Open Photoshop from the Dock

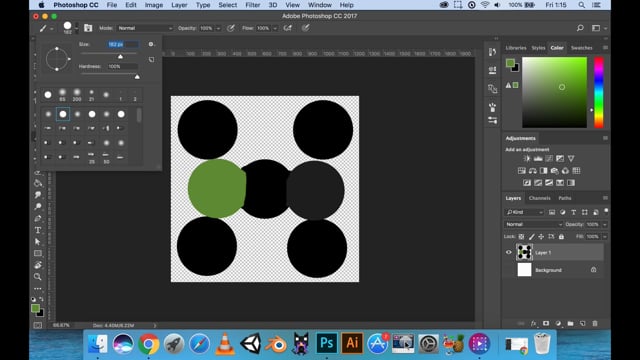(327, 343)
